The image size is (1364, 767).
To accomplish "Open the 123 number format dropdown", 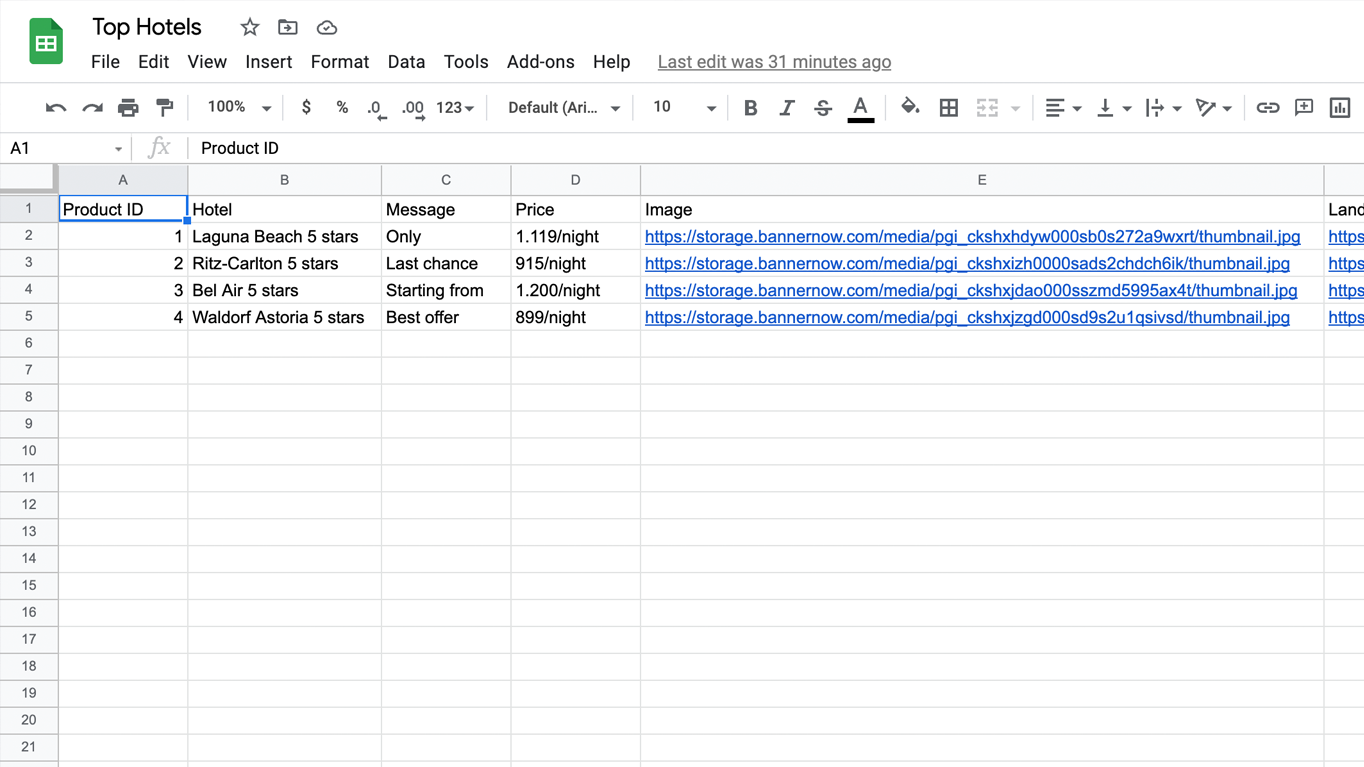I will coord(455,108).
